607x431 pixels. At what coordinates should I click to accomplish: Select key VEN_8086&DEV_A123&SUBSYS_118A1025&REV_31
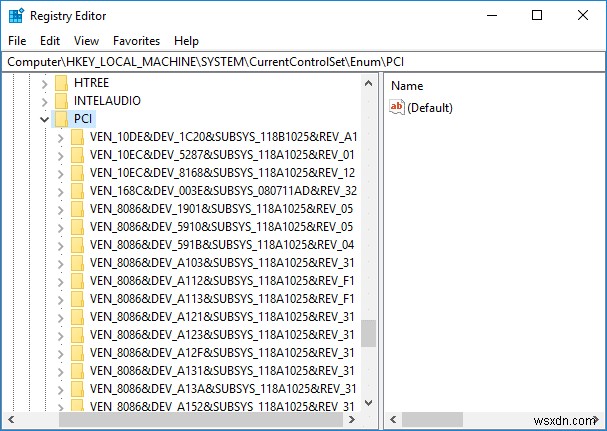tap(222, 335)
